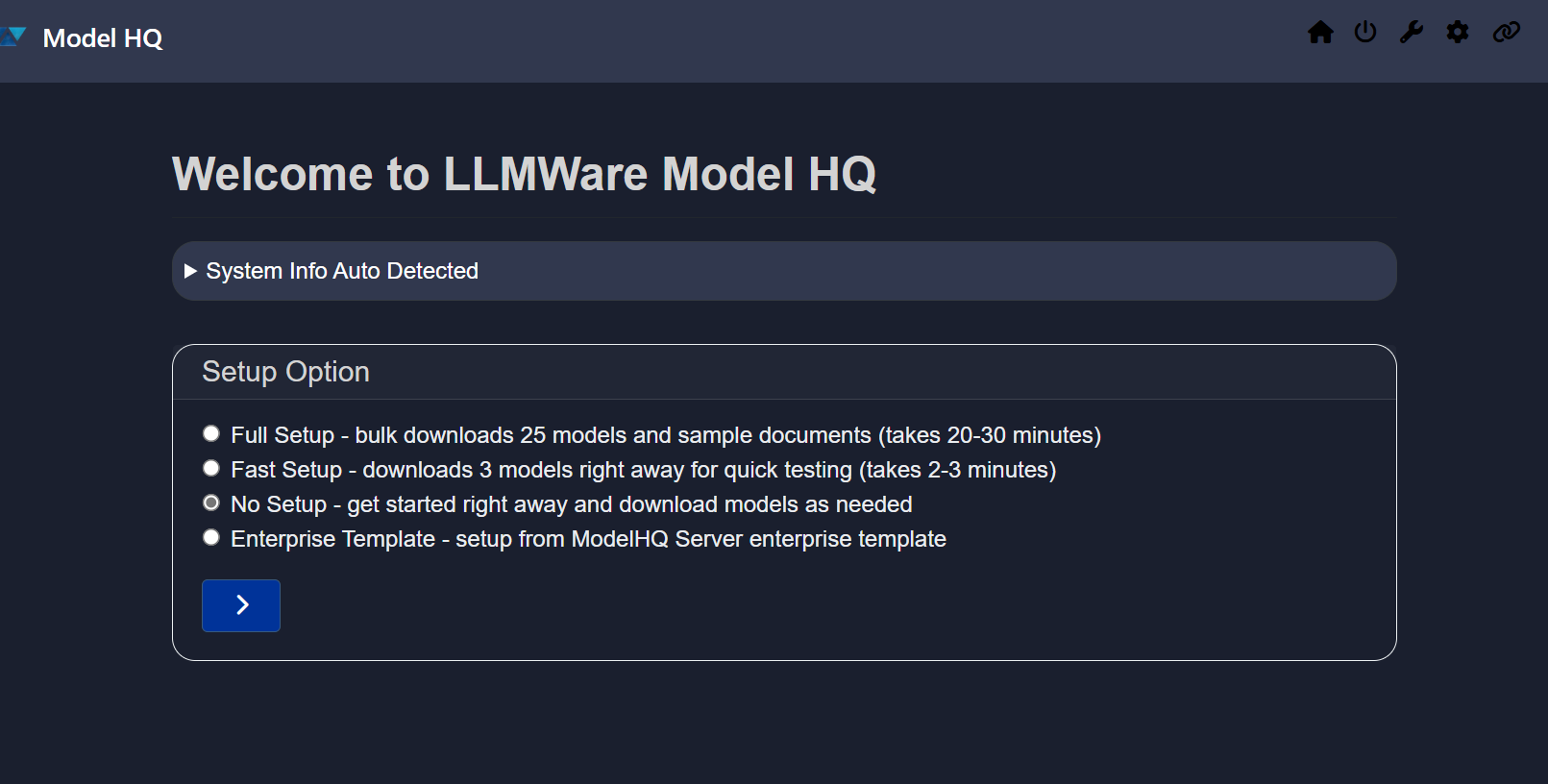This screenshot has height=784, width=1548.
Task: Select the Full Setup radio button
Action: pos(211,433)
